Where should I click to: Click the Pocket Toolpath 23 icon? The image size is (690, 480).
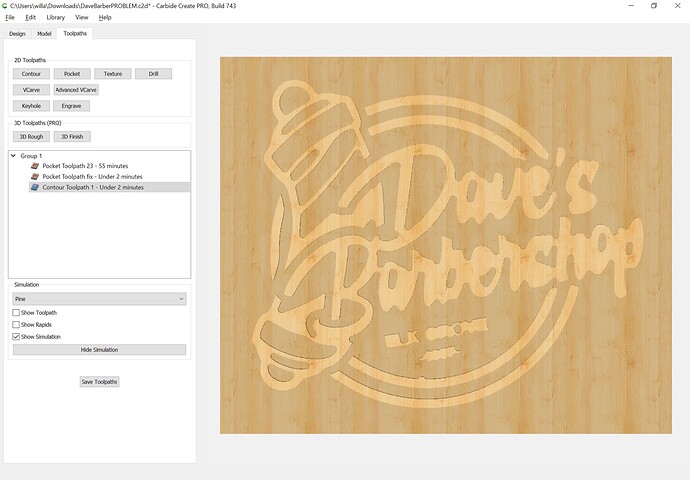(x=35, y=166)
